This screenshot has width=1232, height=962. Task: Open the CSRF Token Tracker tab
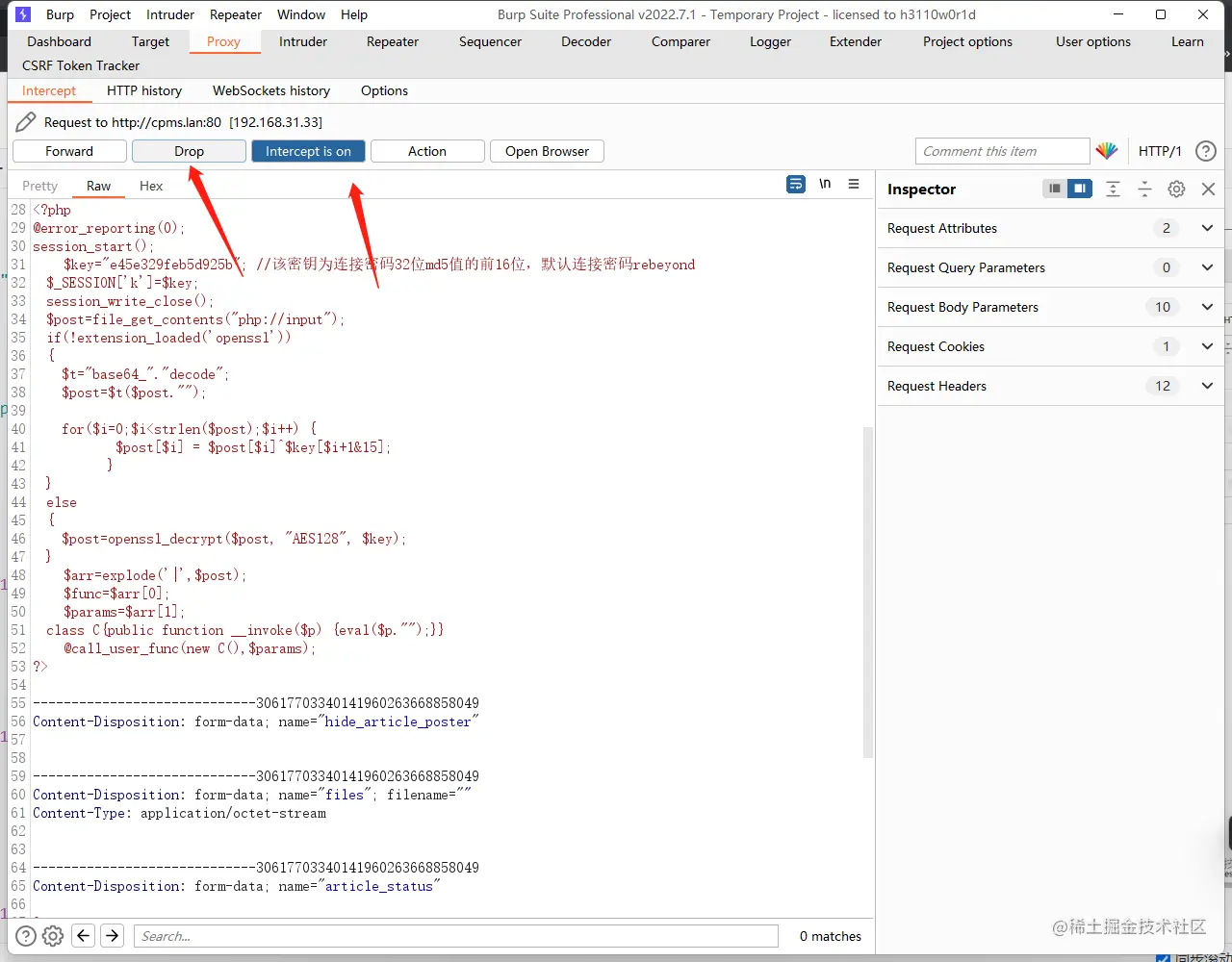[81, 65]
